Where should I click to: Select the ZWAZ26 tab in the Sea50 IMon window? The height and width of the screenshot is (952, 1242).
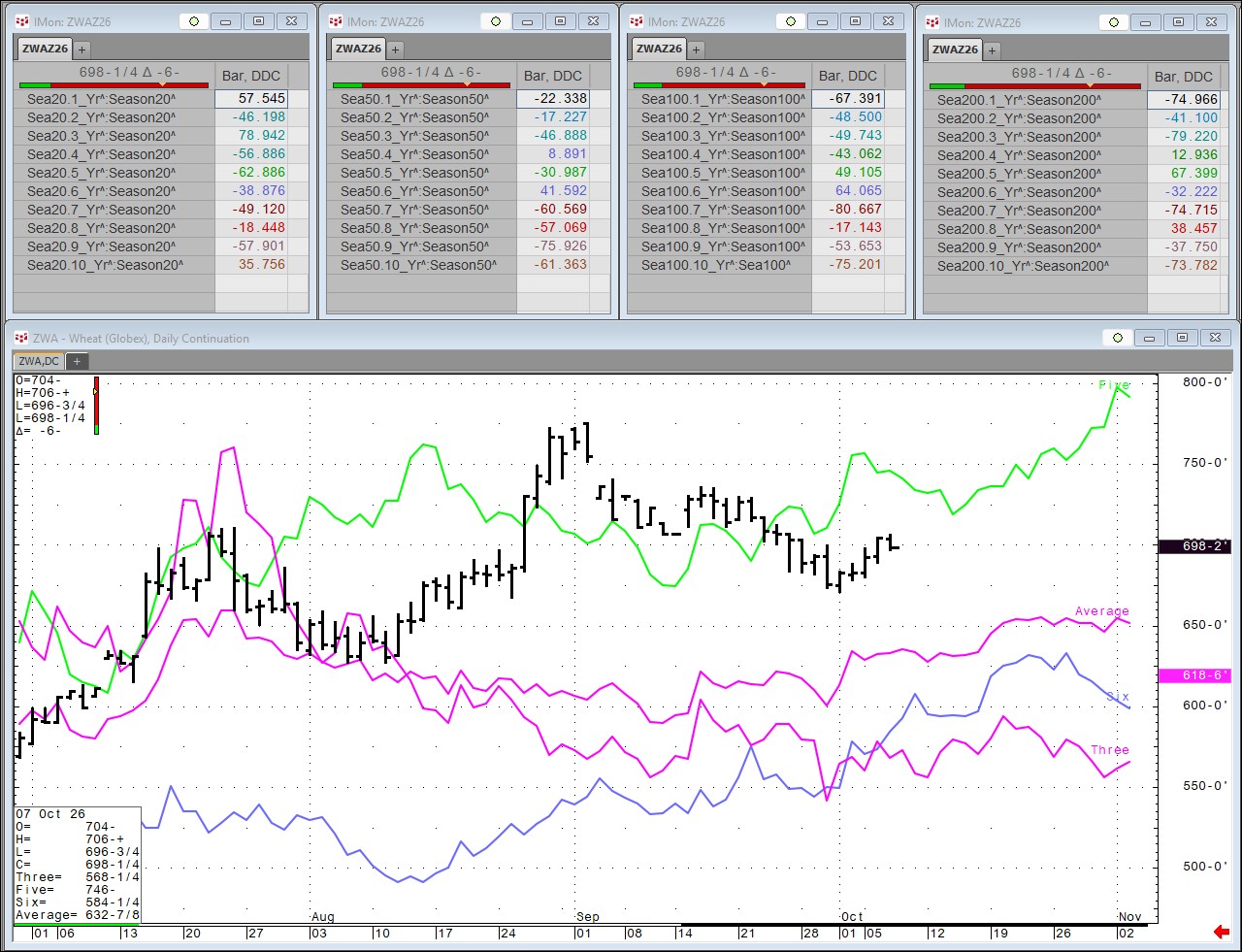tap(358, 49)
